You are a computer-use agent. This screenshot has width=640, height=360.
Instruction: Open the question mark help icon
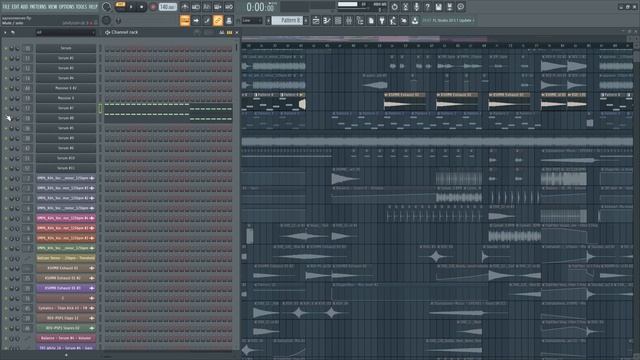[427, 7]
